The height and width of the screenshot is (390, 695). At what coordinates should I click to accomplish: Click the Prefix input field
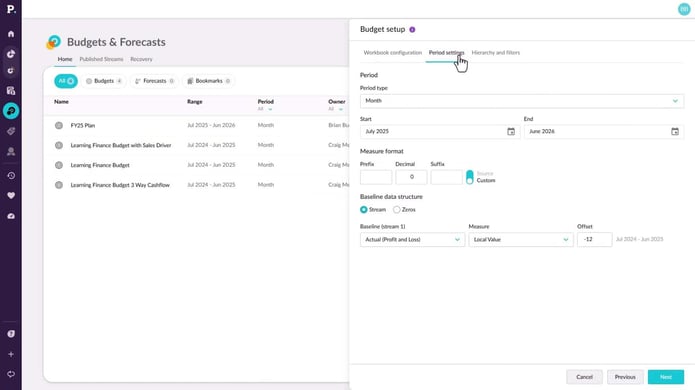[376, 177]
